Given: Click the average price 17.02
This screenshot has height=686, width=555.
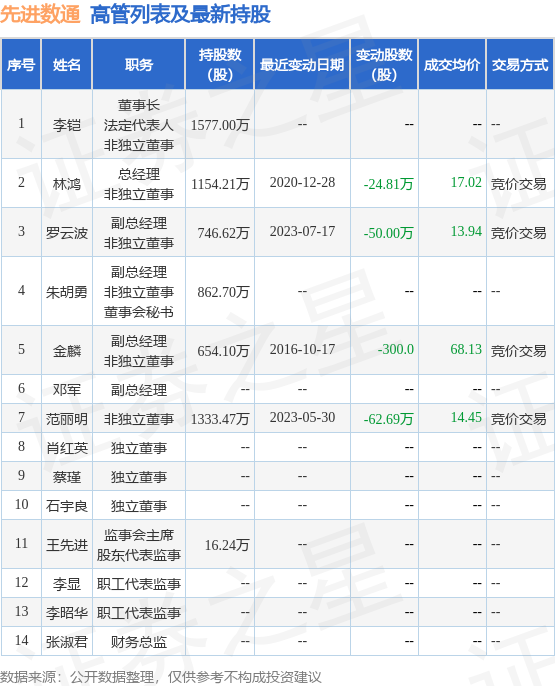Looking at the screenshot, I should 466,182.
